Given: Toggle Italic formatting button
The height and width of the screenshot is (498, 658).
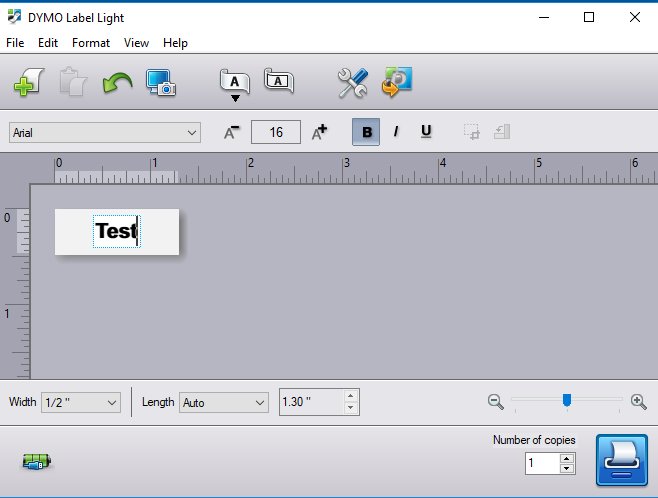Looking at the screenshot, I should (x=395, y=132).
